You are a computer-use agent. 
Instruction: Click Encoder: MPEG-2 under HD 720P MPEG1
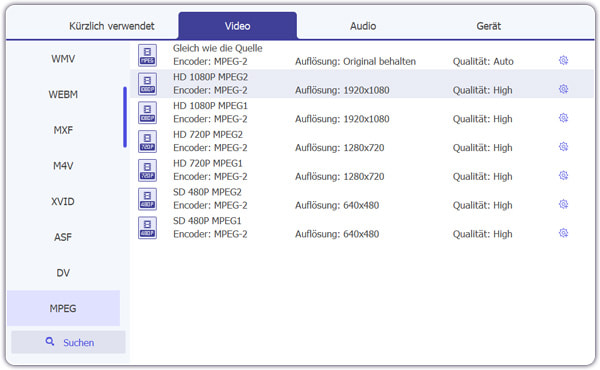210,177
